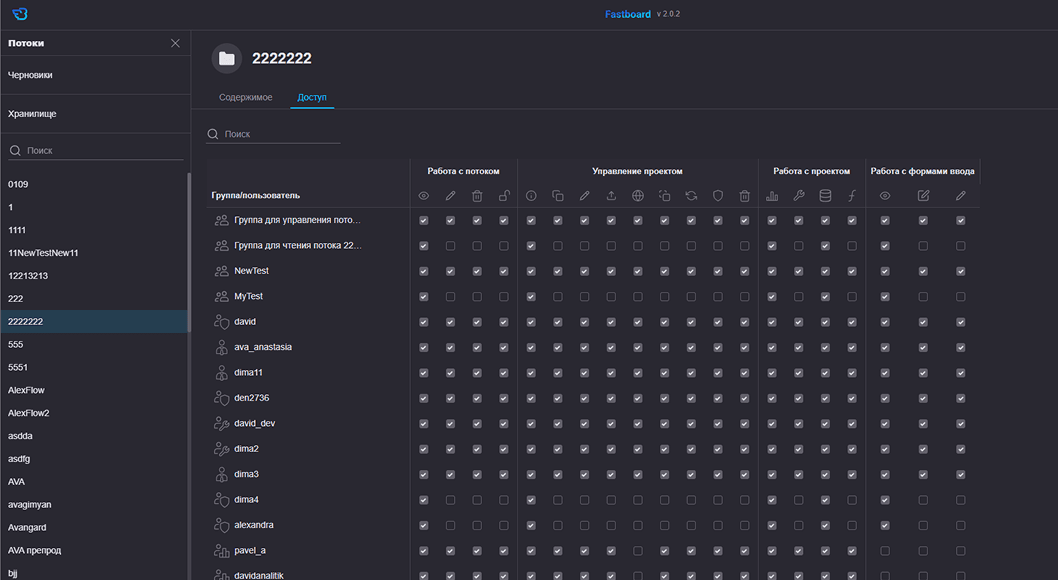Click the refresh arrows column icon
This screenshot has height=580, width=1058.
tap(691, 196)
